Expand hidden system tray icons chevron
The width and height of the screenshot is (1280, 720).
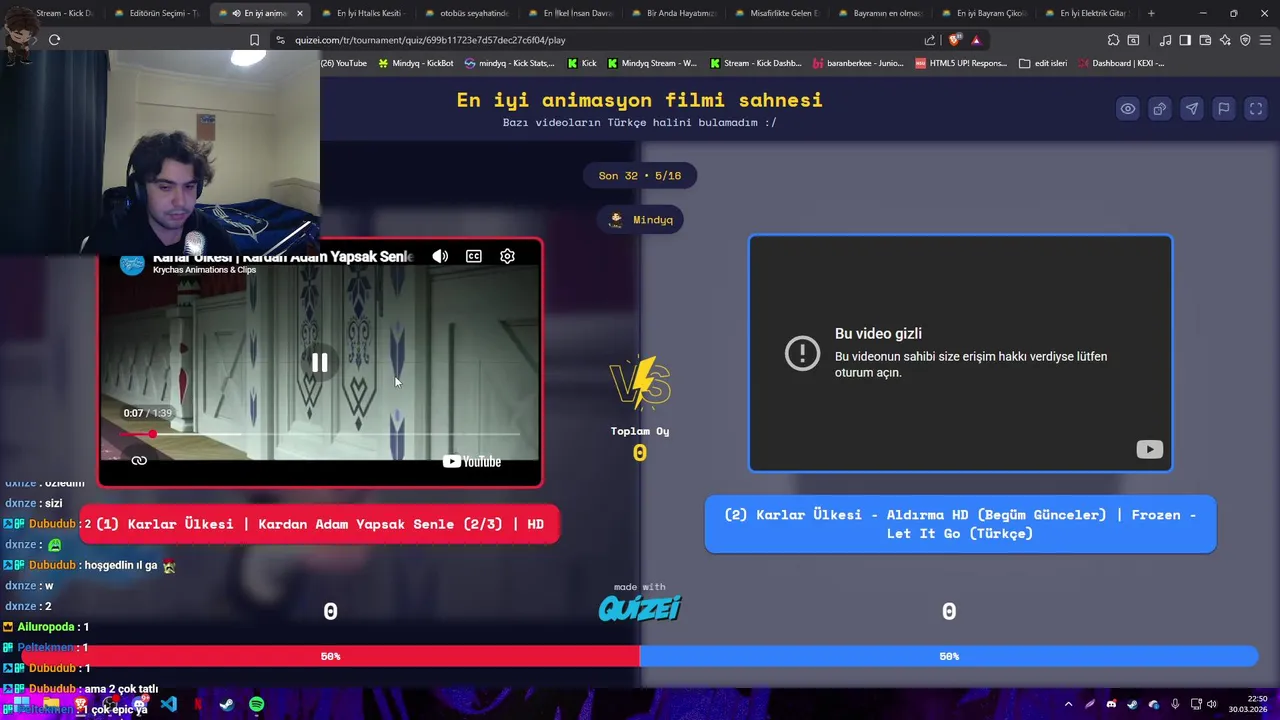(x=1068, y=705)
